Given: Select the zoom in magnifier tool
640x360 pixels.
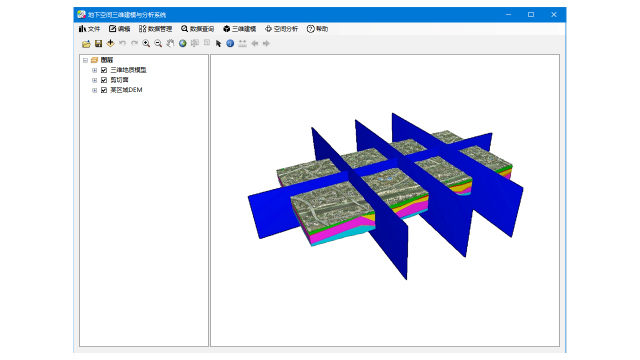Looking at the screenshot, I should 146,43.
